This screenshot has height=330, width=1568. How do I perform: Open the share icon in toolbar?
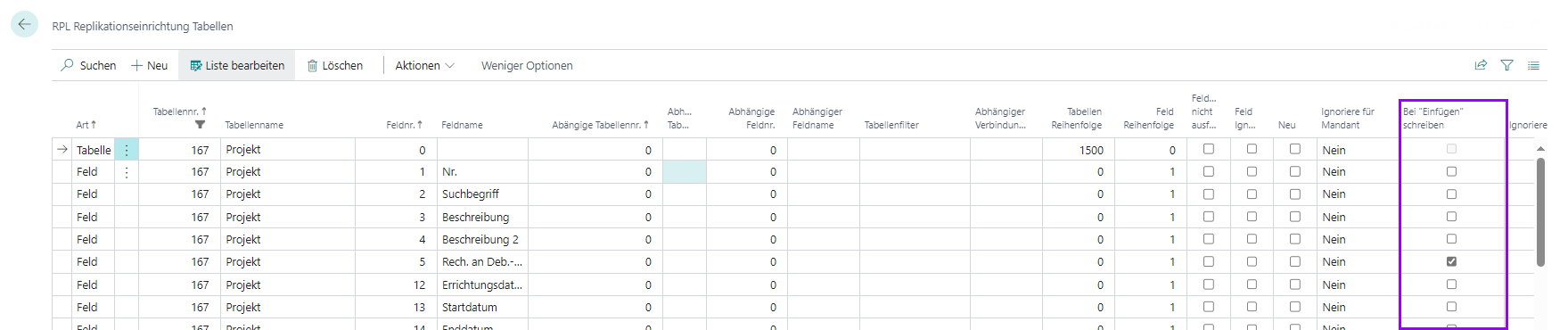(1481, 65)
